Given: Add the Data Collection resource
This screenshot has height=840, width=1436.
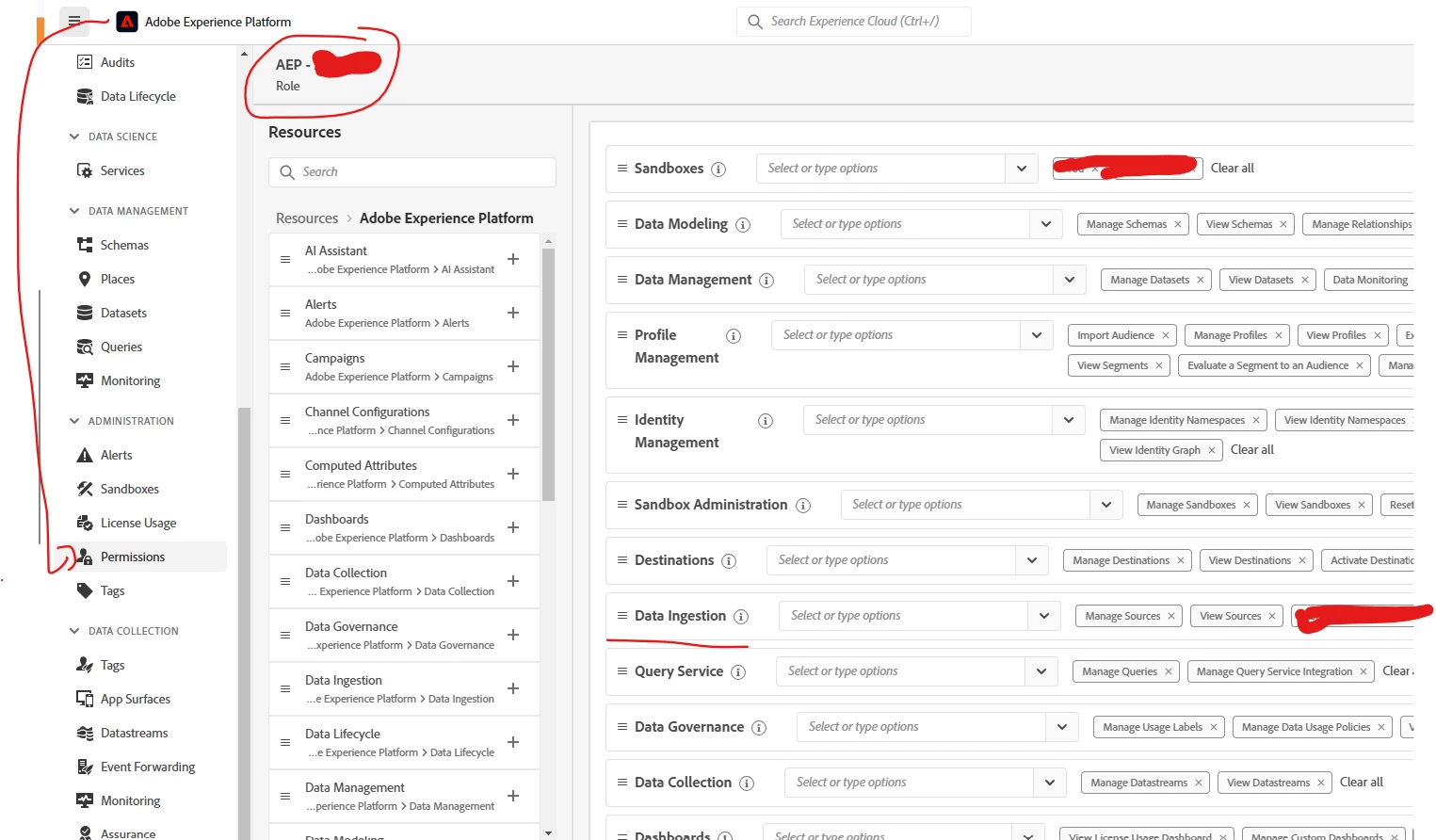Looking at the screenshot, I should click(x=513, y=581).
